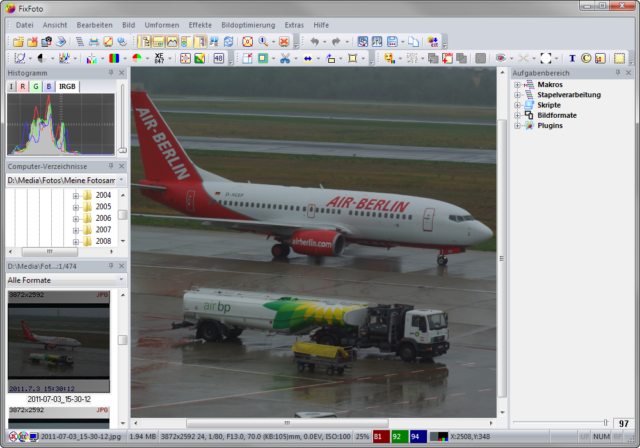640x448 pixels.
Task: Open the Bearbeiten menu
Action: point(95,25)
